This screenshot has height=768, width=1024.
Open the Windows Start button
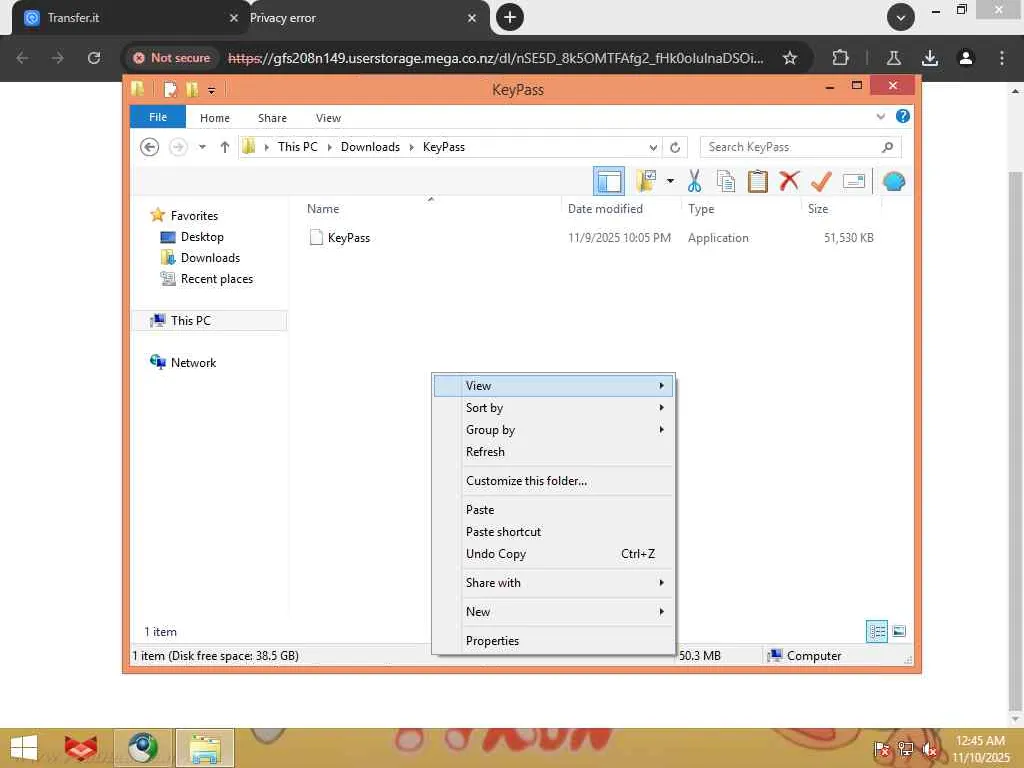(x=24, y=748)
